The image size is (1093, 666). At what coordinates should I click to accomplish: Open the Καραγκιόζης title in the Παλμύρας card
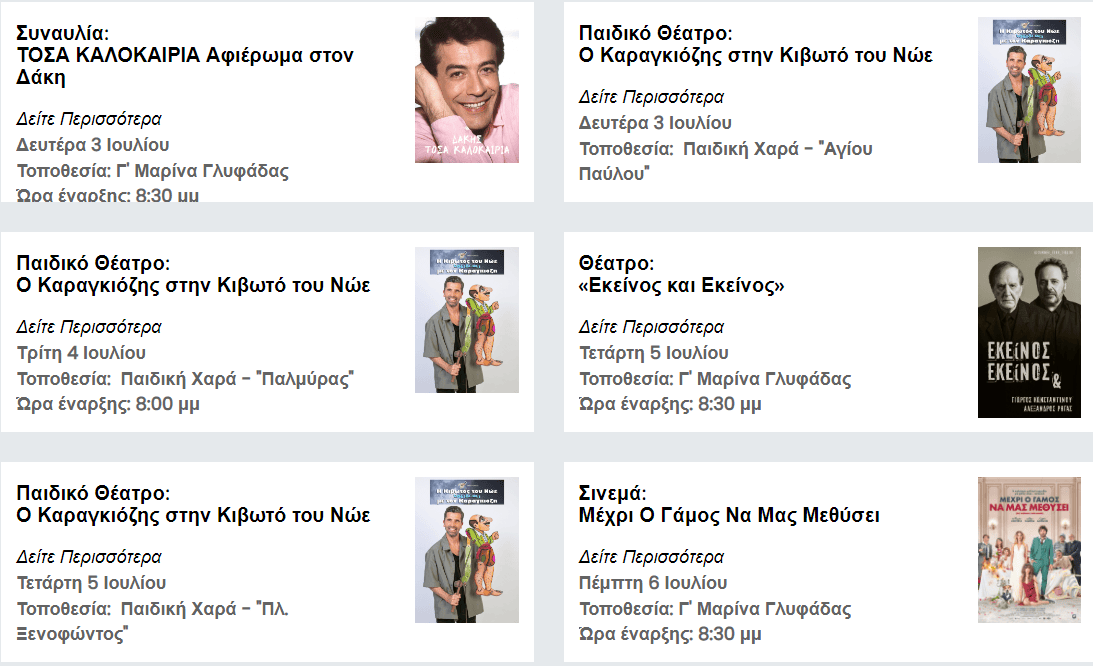[x=194, y=286]
